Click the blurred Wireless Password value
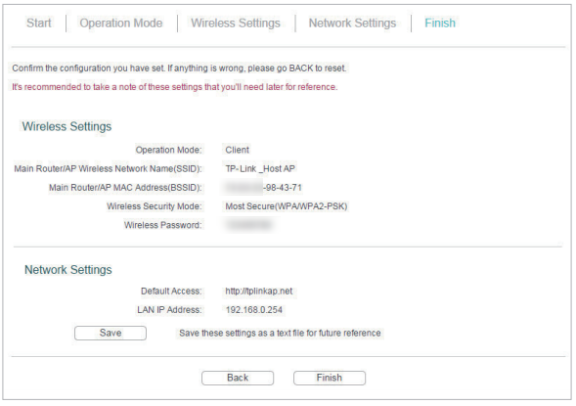This screenshot has height=406, width=576. pos(249,224)
